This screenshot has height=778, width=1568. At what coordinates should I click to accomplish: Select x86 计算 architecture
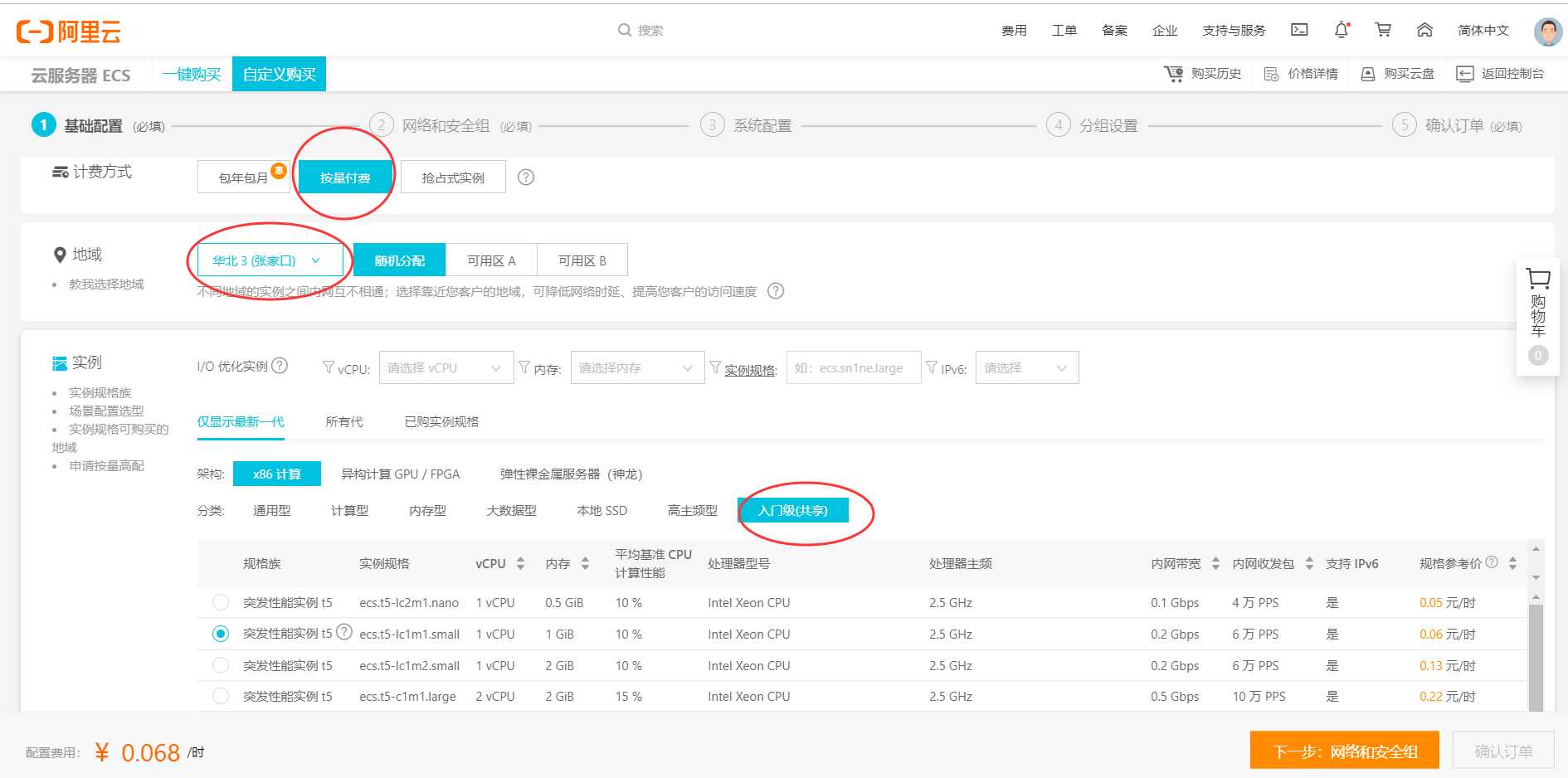(277, 474)
